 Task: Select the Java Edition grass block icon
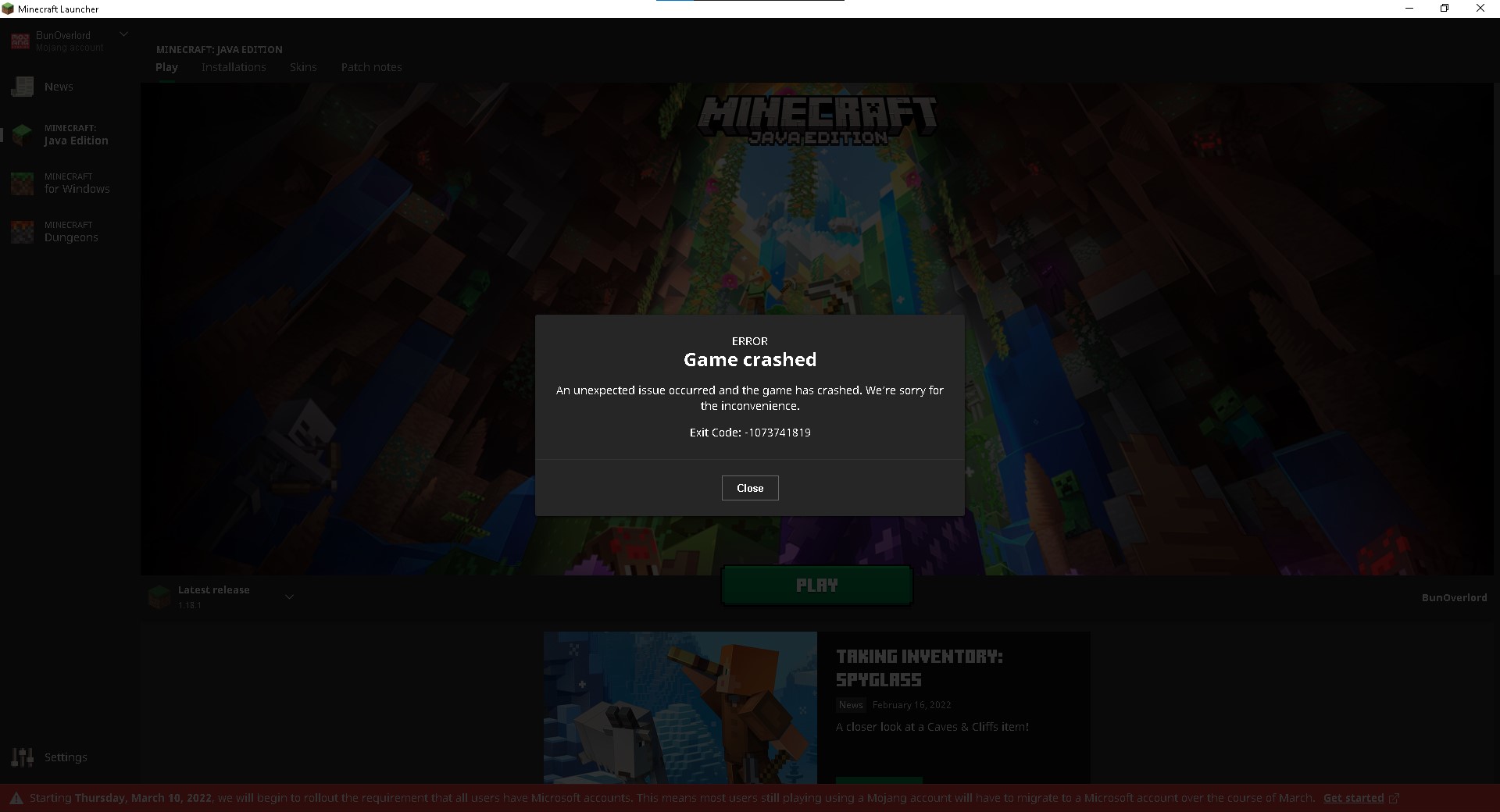[23, 135]
